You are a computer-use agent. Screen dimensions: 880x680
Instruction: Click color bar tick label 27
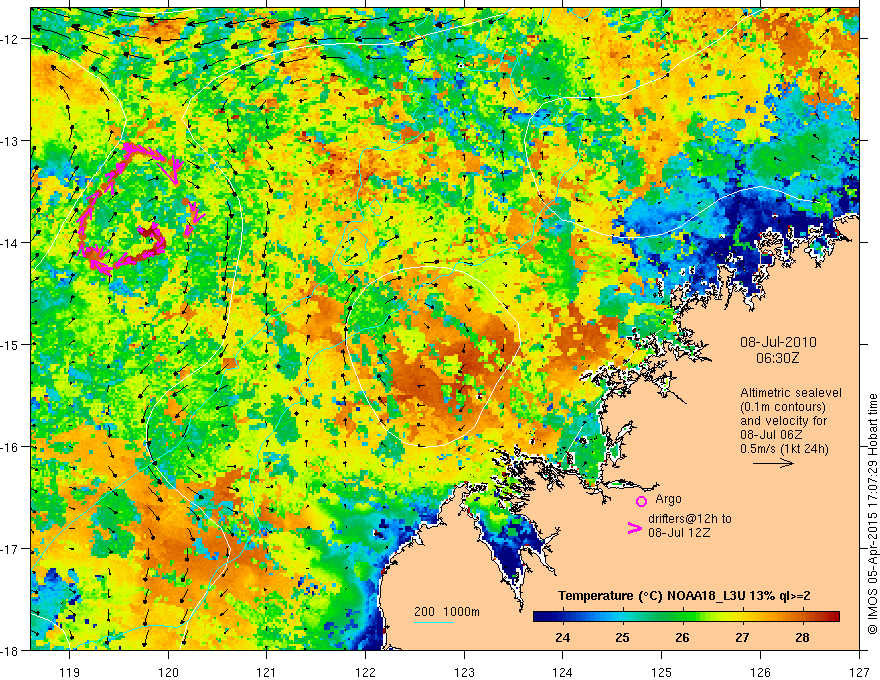(742, 638)
